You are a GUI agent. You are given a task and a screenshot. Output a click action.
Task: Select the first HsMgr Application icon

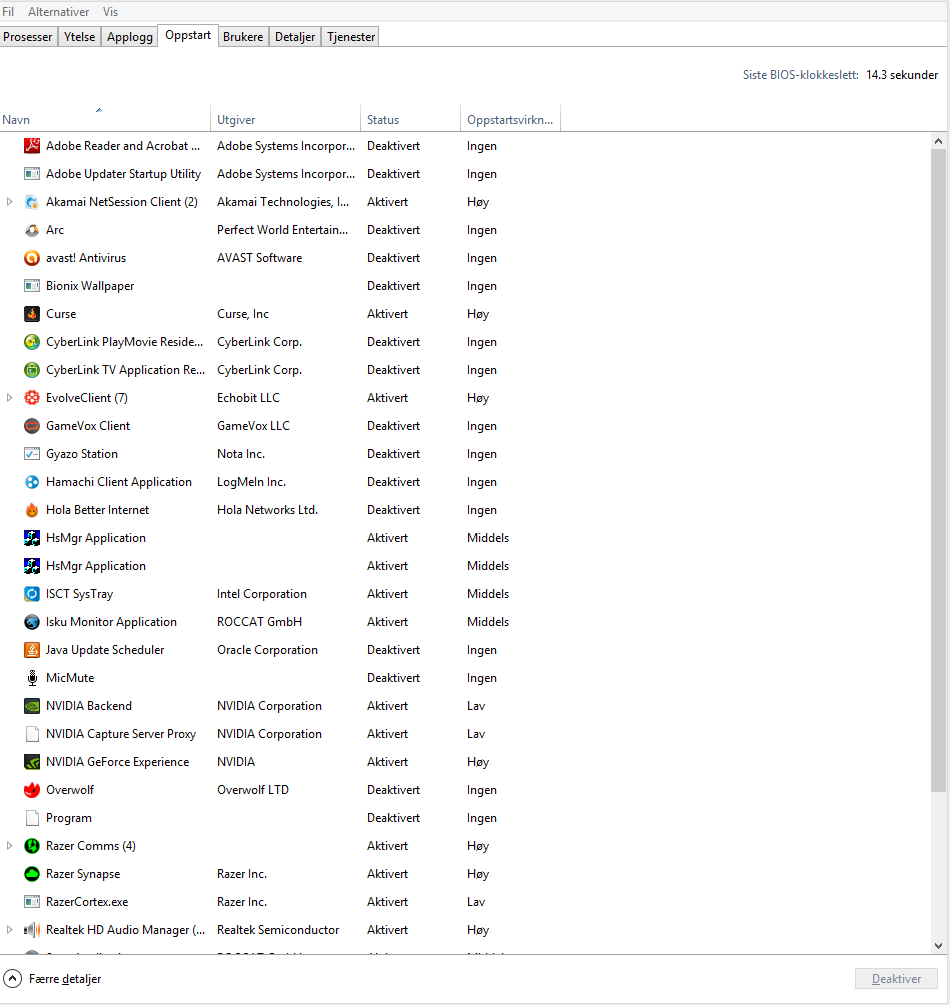pyautogui.click(x=32, y=538)
